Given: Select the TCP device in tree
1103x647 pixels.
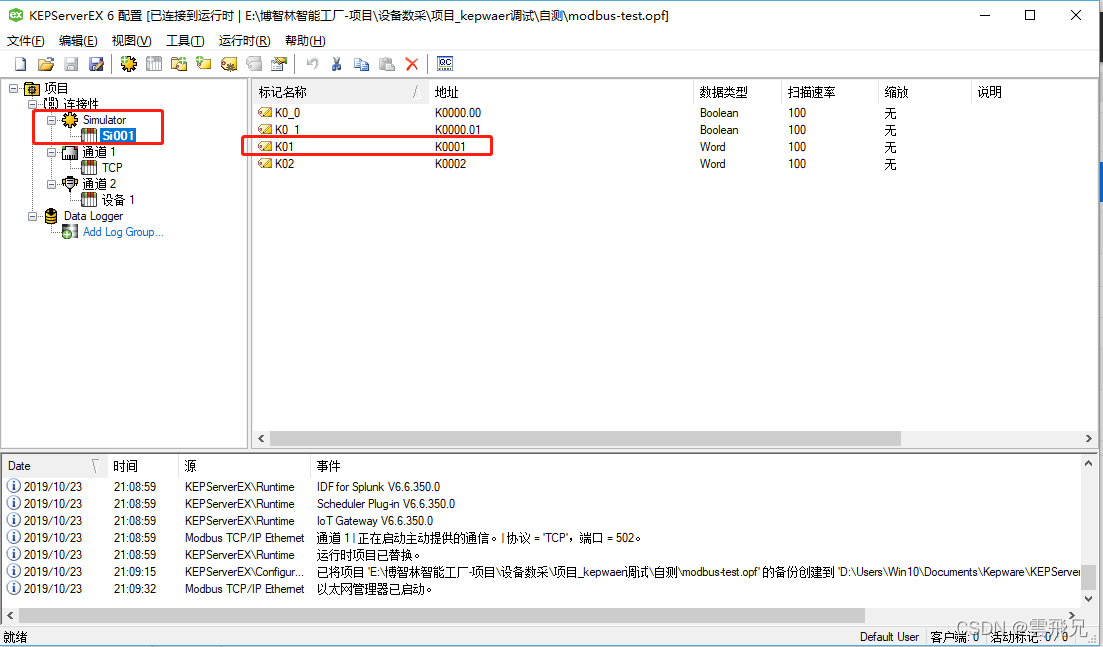Looking at the screenshot, I should click(112, 167).
